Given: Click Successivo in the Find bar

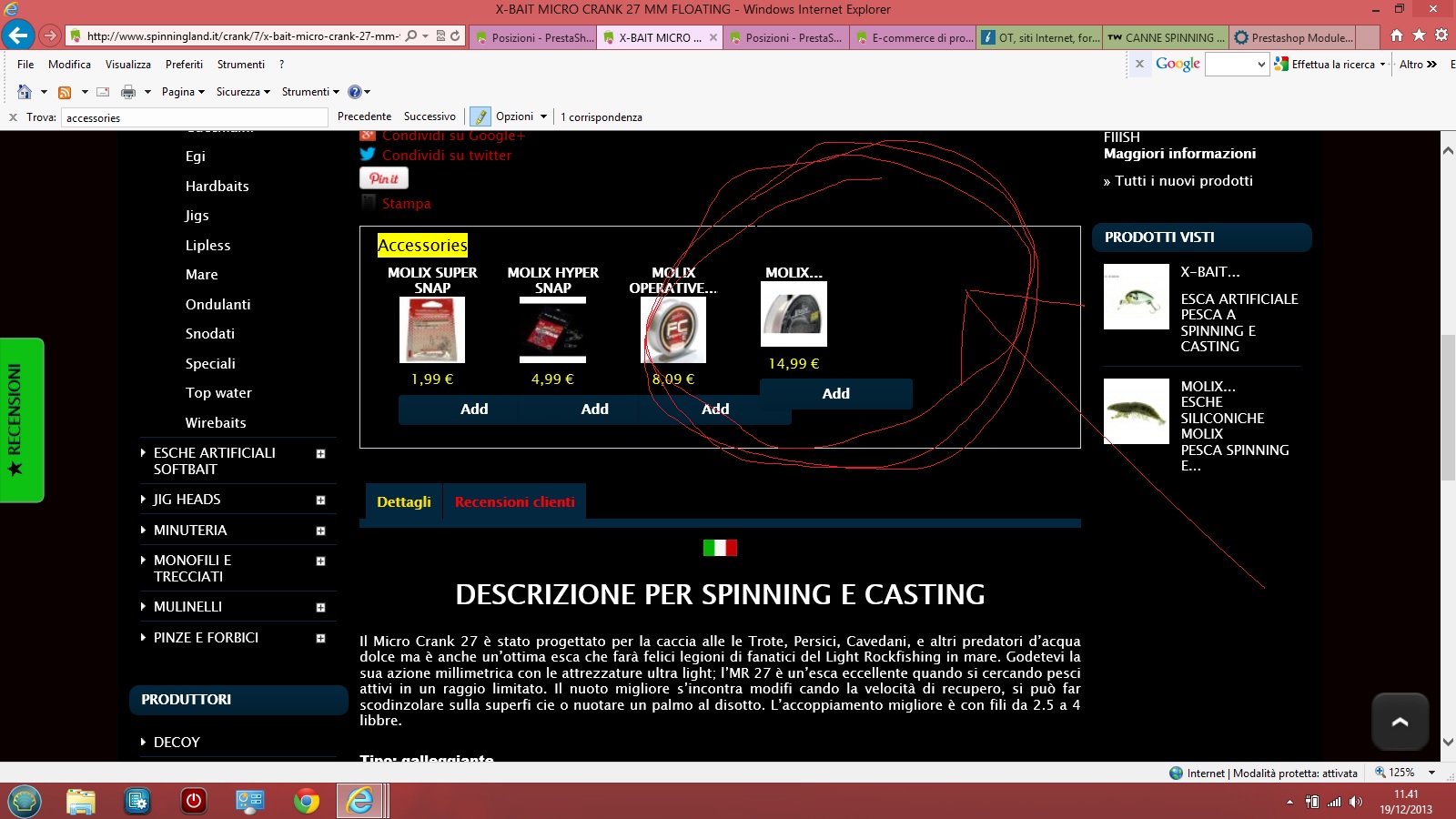Looking at the screenshot, I should pyautogui.click(x=430, y=116).
